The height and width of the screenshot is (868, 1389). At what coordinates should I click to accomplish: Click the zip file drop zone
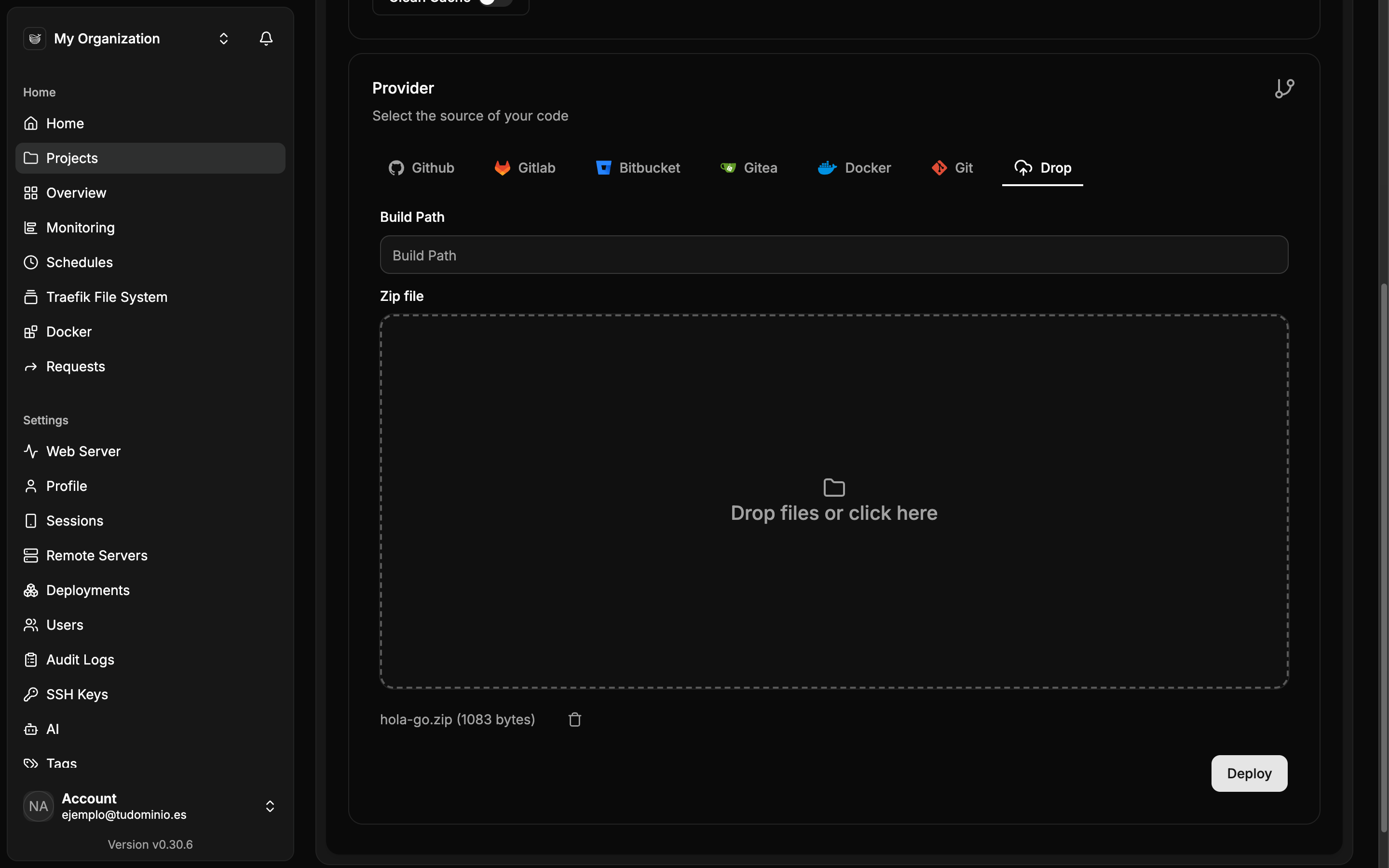[x=834, y=501]
